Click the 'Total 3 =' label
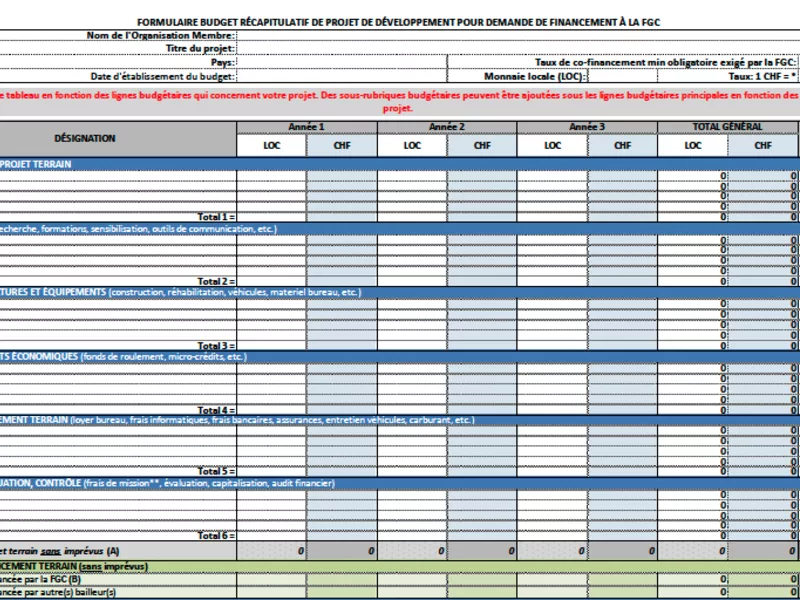Screen dimensions: 800x600 (x=216, y=345)
